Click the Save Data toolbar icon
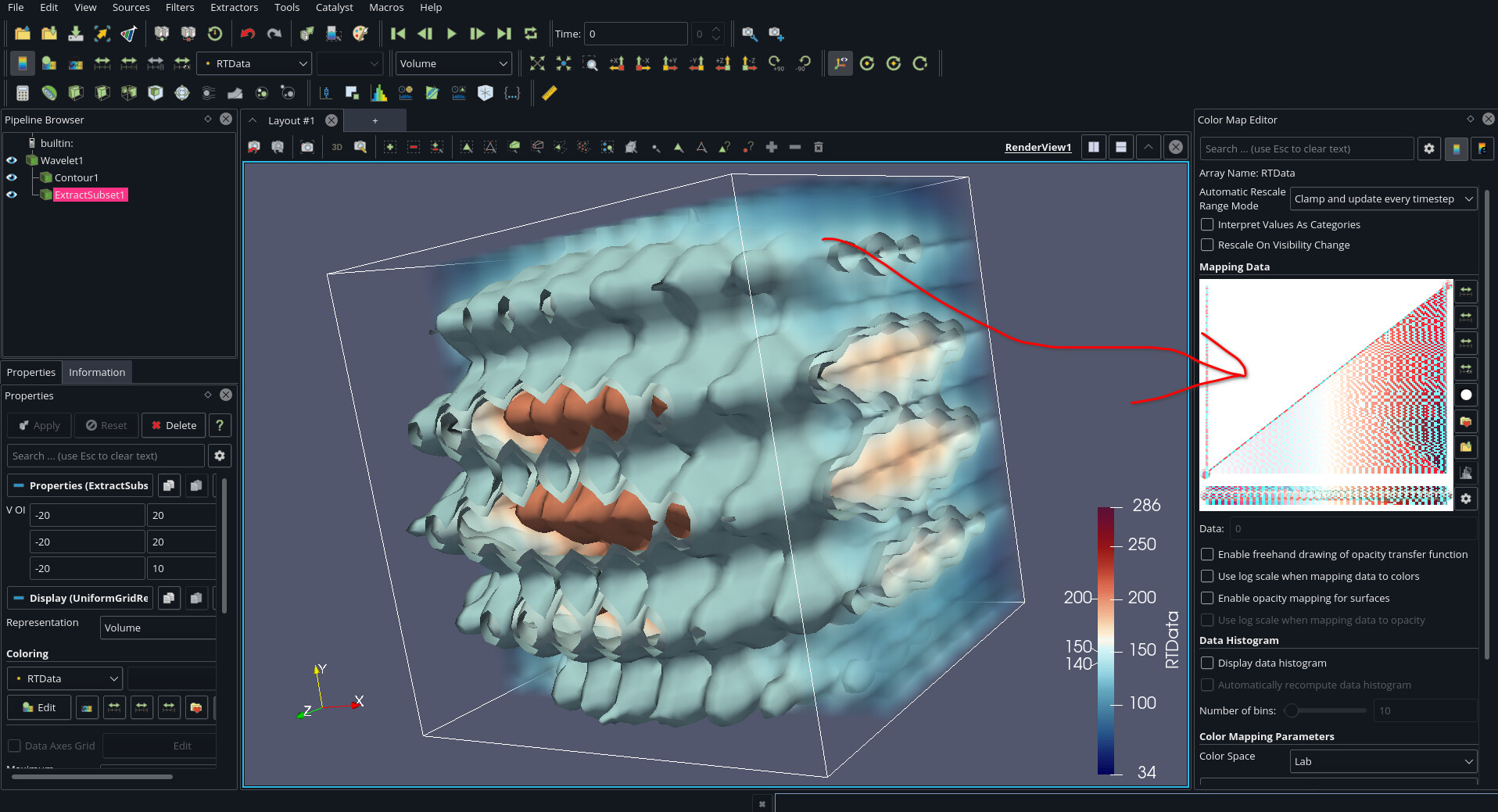 pyautogui.click(x=76, y=34)
